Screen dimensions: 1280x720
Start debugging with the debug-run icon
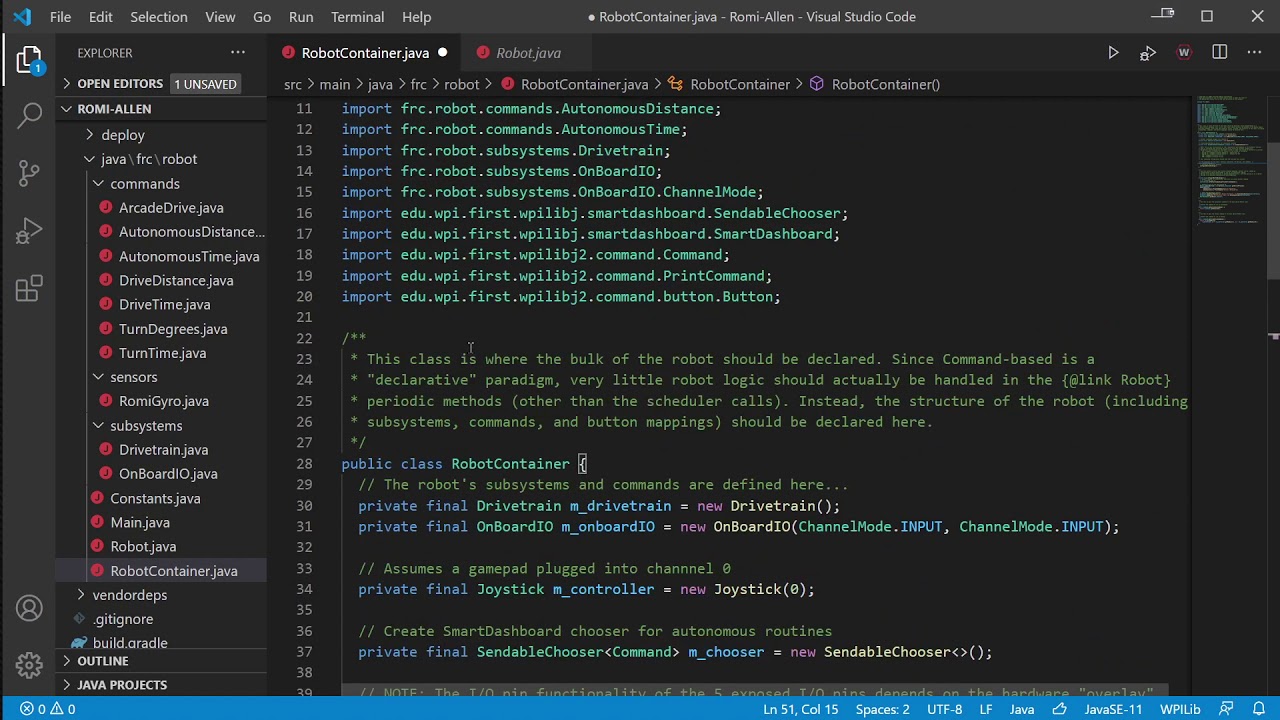(x=1148, y=53)
